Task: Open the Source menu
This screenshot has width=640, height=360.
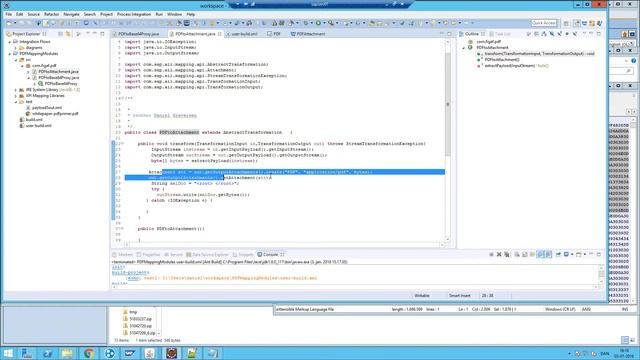Action: pyautogui.click(x=33, y=14)
